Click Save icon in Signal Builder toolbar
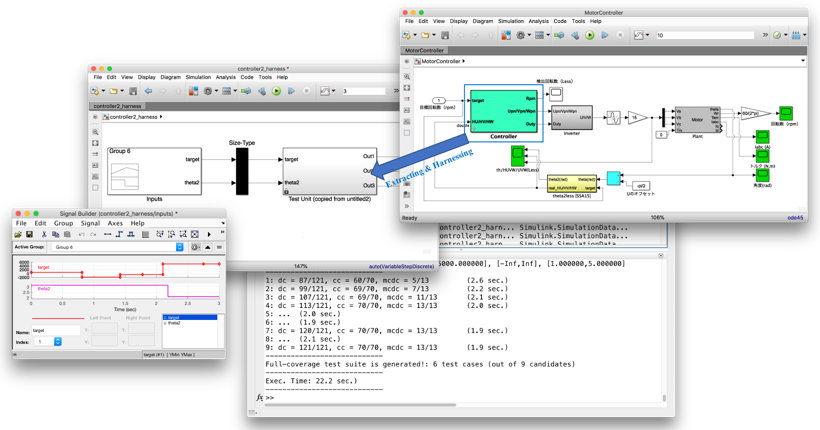Screen dimensions: 820x430 29,234
